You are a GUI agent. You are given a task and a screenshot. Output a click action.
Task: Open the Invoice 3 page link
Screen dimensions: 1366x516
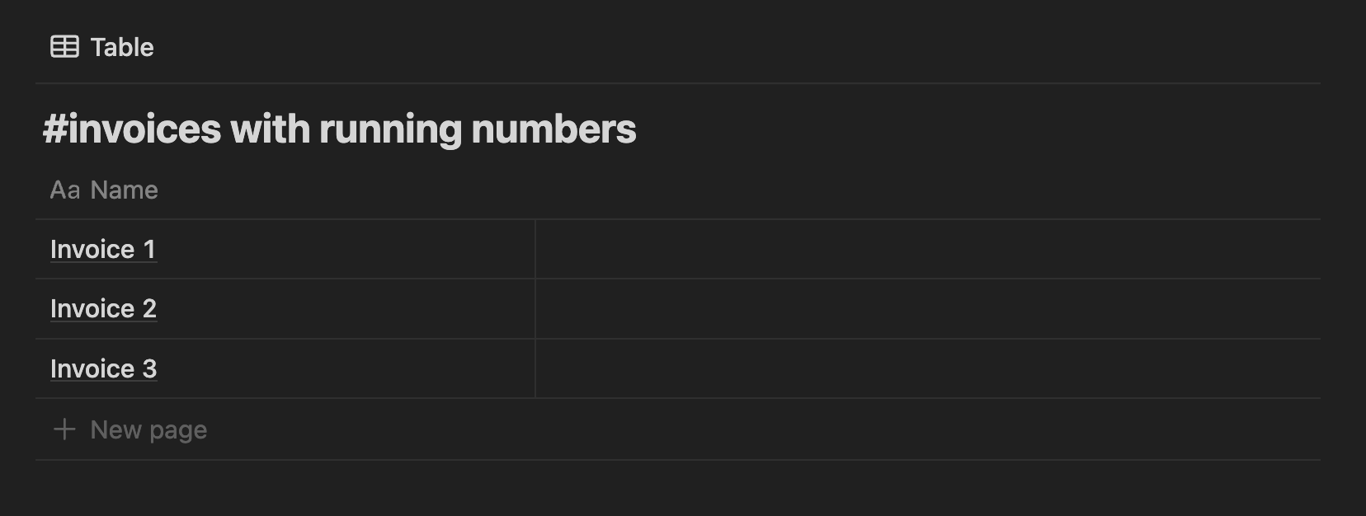[103, 369]
